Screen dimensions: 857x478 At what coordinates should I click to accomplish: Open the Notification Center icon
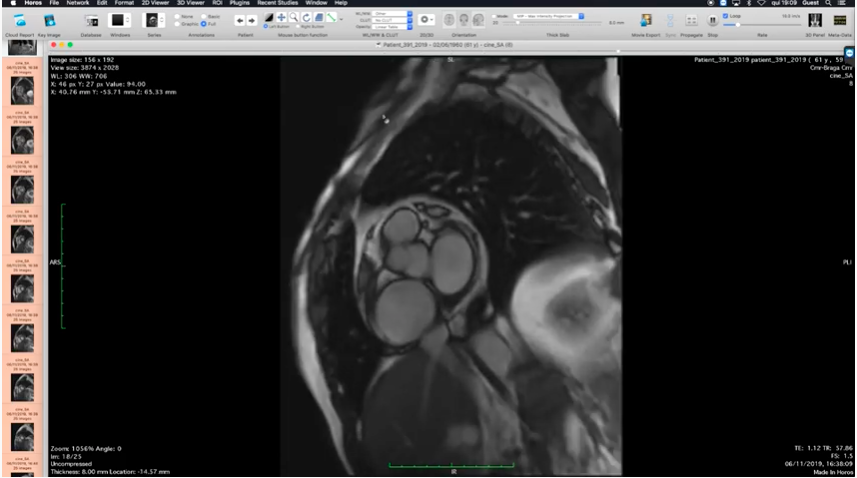click(x=842, y=3)
